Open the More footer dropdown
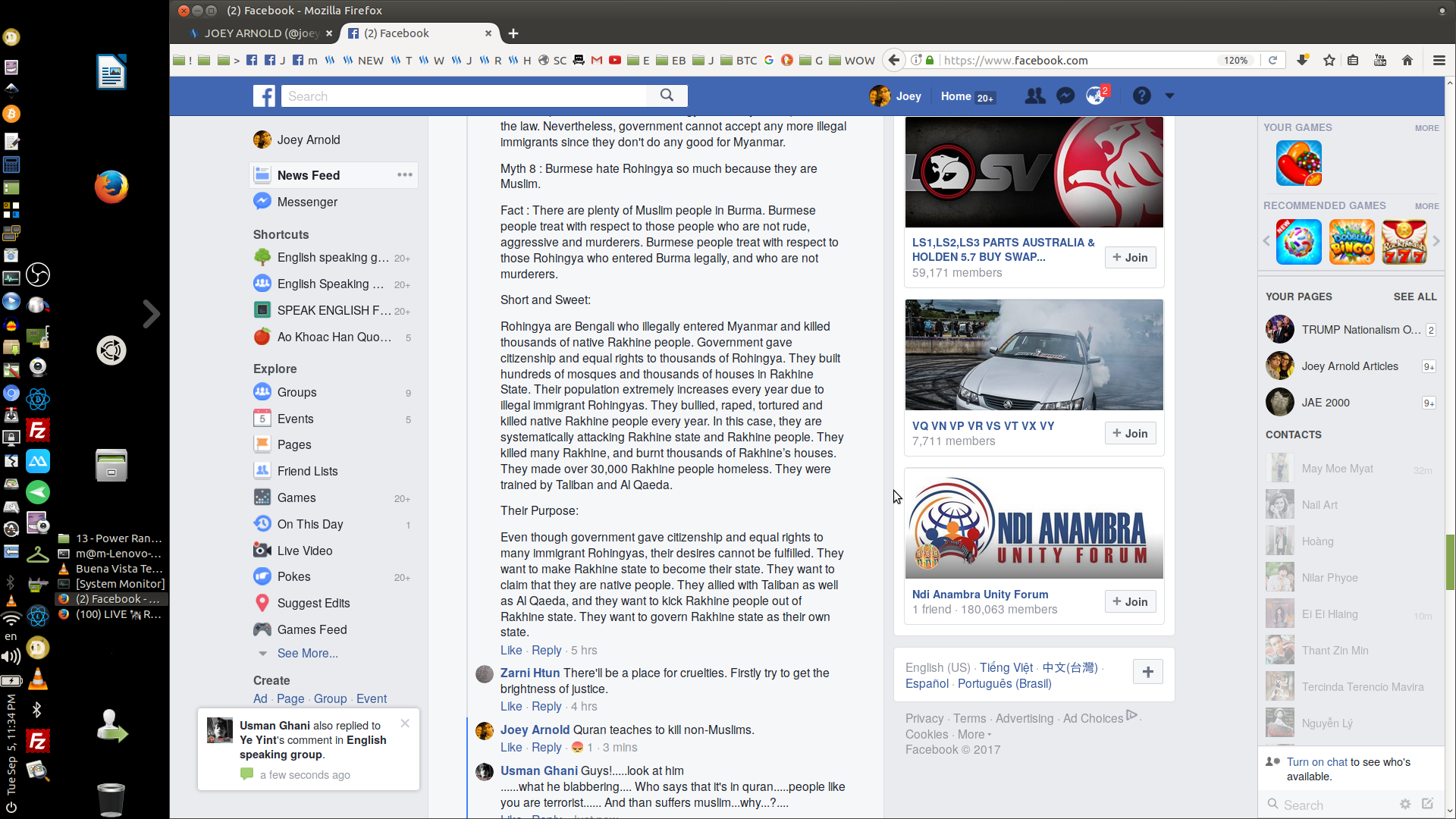This screenshot has width=1456, height=819. [x=974, y=734]
